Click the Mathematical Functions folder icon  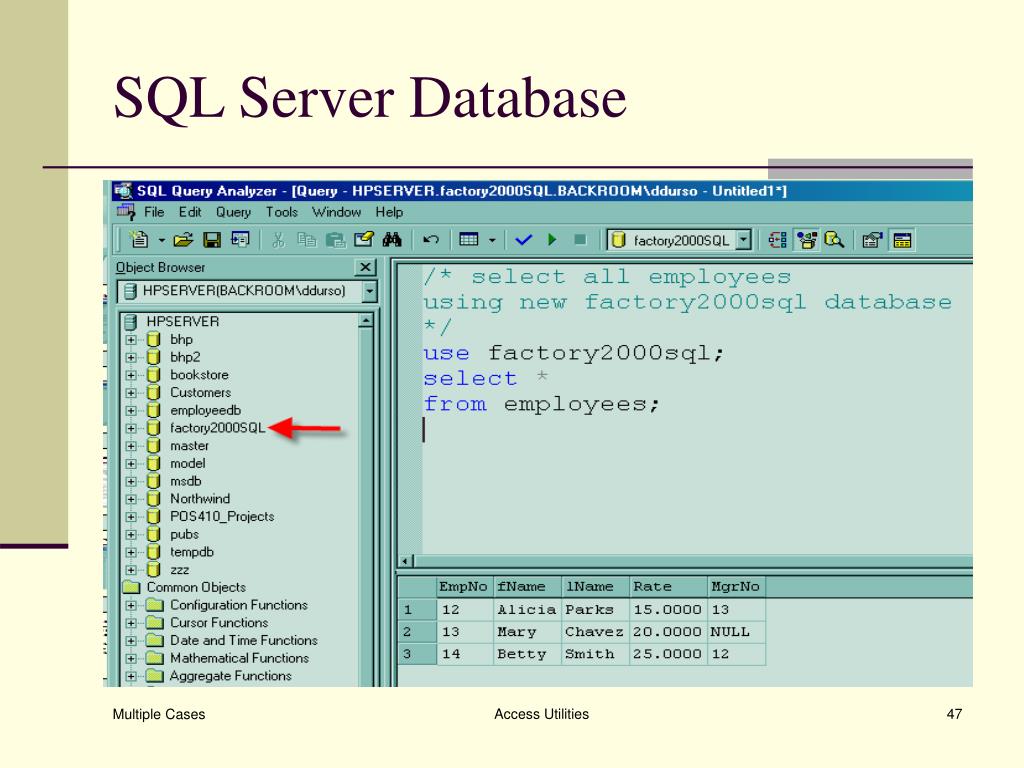pos(155,658)
